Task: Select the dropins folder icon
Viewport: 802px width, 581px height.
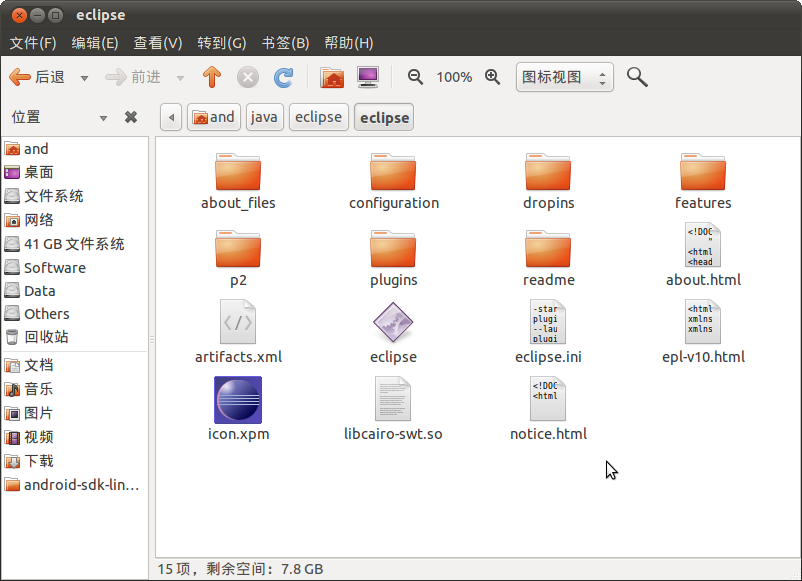Action: (548, 172)
